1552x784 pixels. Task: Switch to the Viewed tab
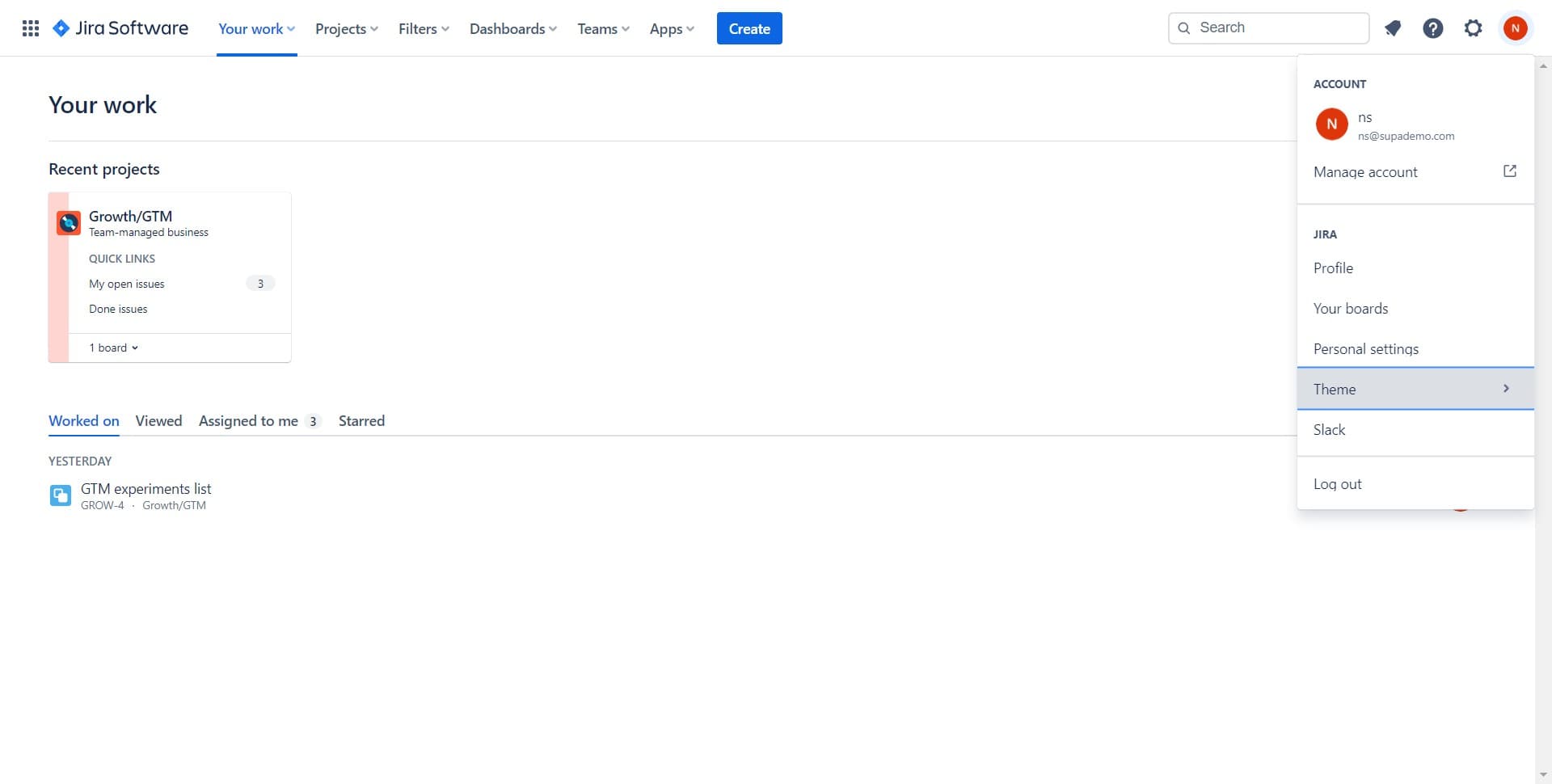point(158,420)
